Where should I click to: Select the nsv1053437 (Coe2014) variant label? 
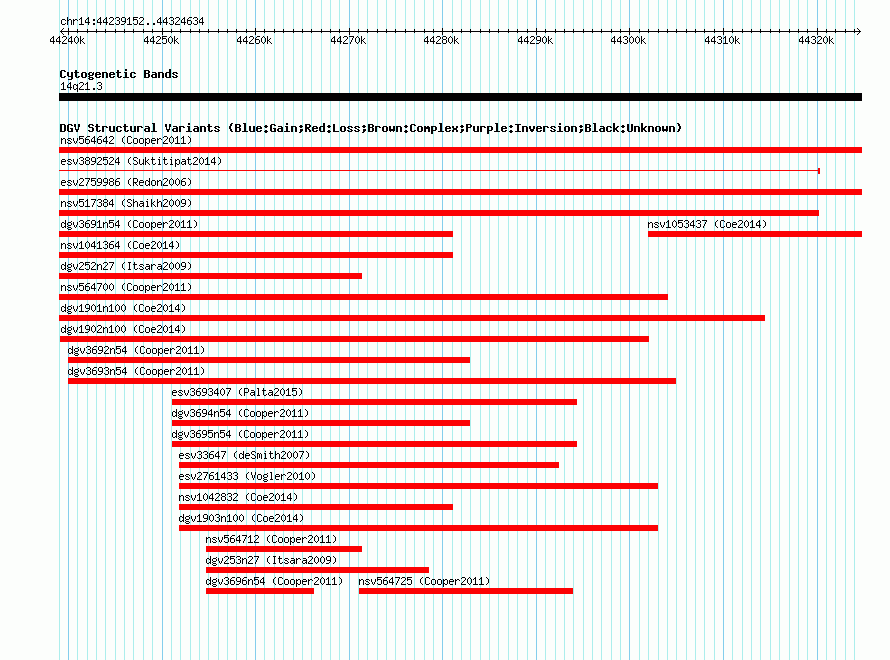pyautogui.click(x=707, y=224)
